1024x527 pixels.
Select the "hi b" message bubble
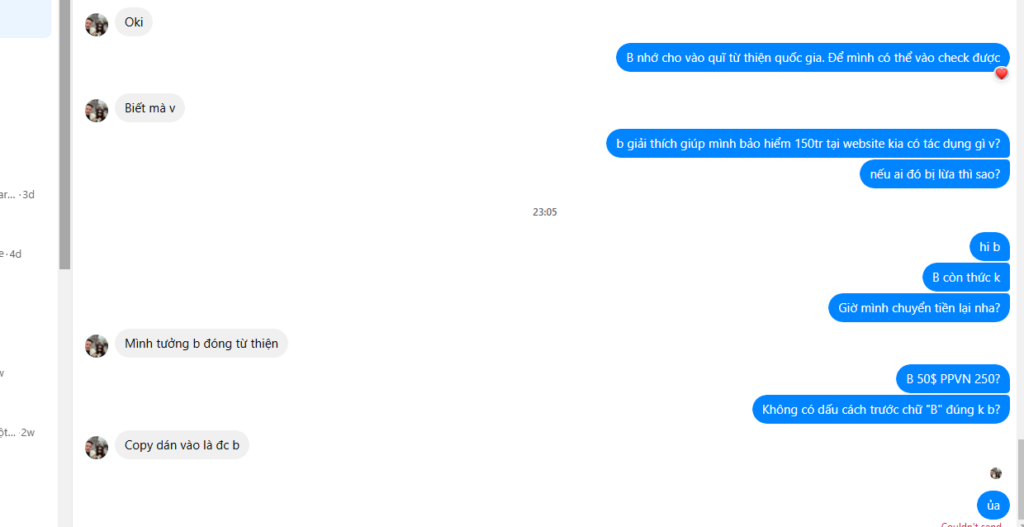(990, 247)
